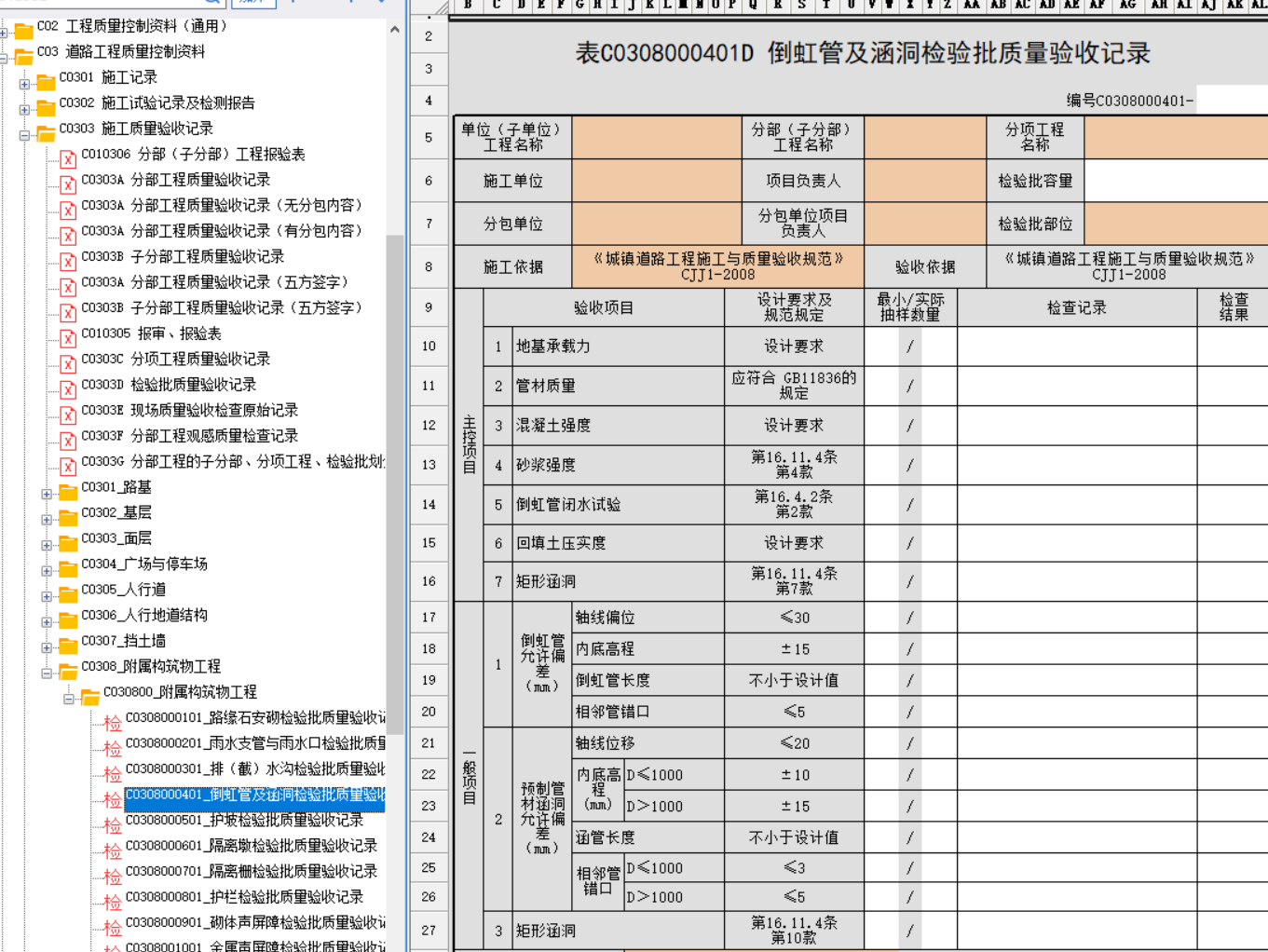Select row header 12 in the sheet

pyautogui.click(x=429, y=425)
